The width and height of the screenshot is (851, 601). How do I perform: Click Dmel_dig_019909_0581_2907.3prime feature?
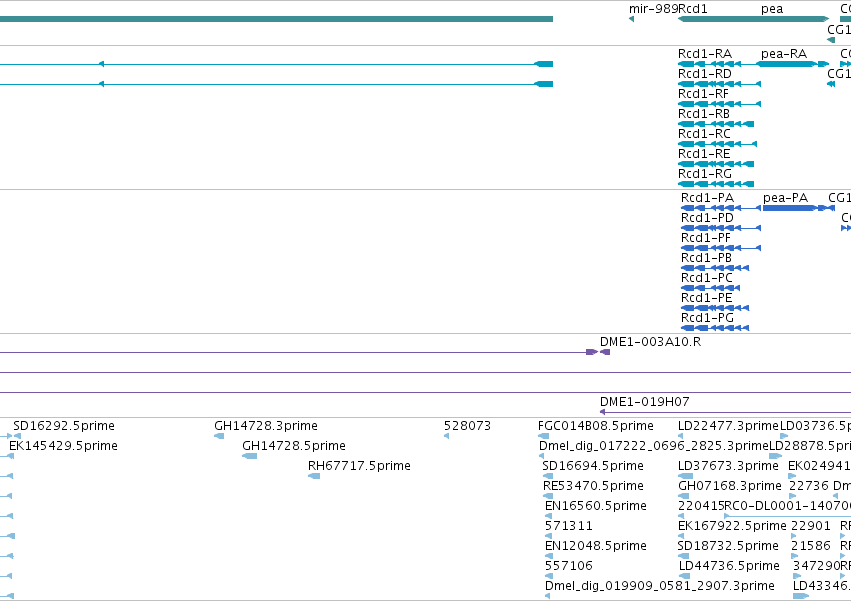point(548,596)
